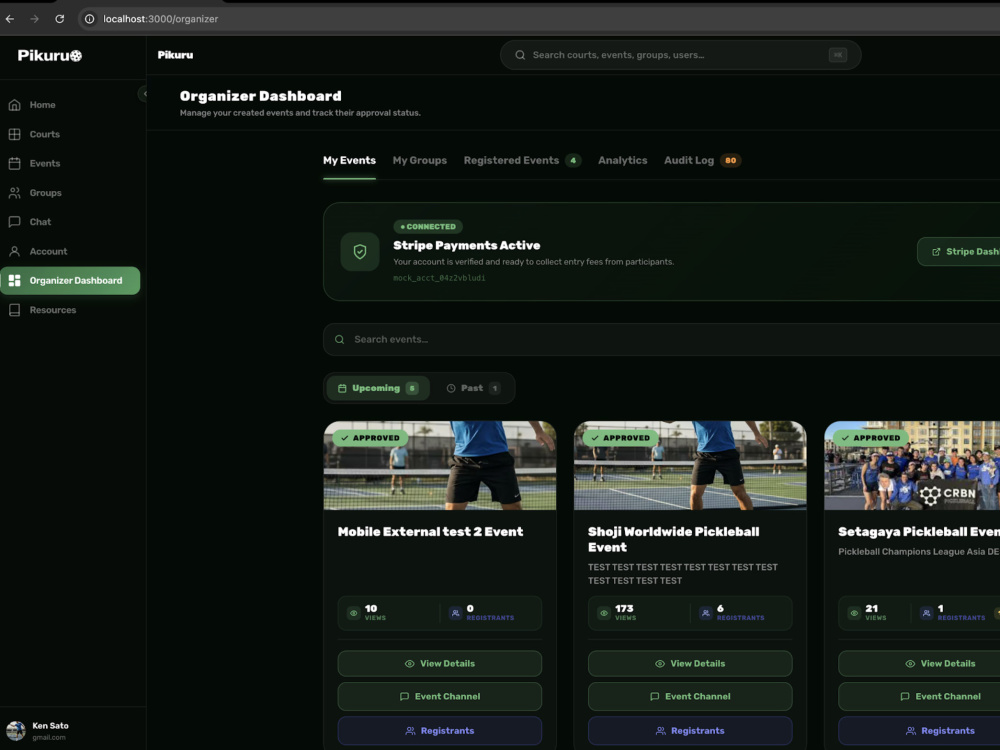The width and height of the screenshot is (1000, 750).
Task: Click the Courts grid icon
Action: point(15,134)
